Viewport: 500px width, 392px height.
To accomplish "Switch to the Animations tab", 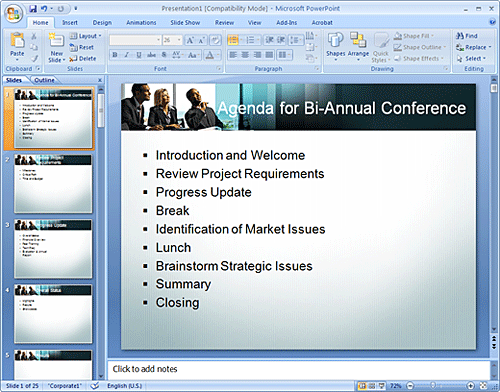I will click(x=141, y=23).
